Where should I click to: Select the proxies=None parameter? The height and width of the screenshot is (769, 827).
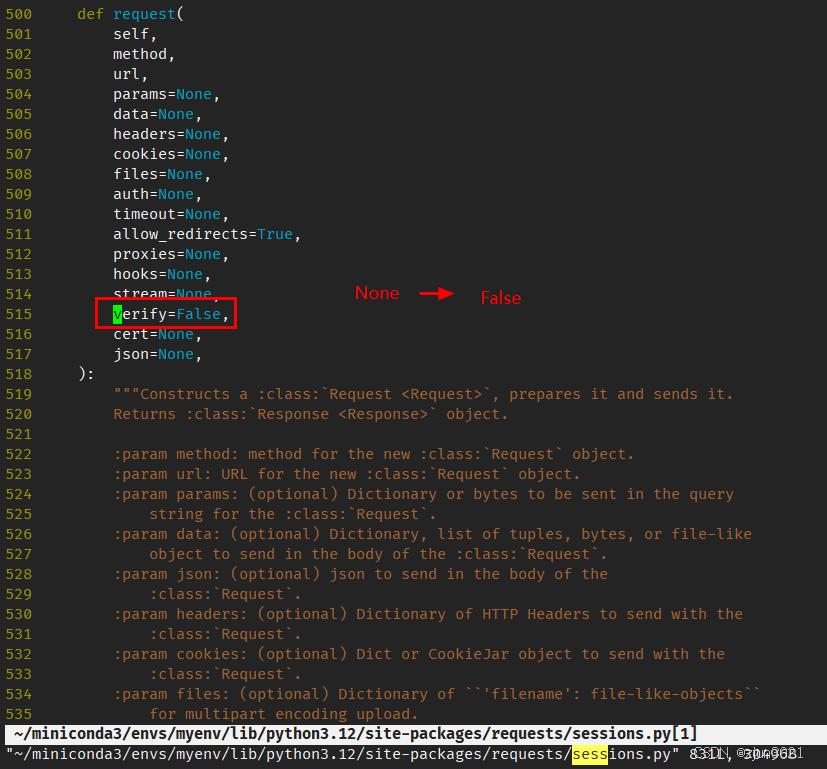coord(167,253)
